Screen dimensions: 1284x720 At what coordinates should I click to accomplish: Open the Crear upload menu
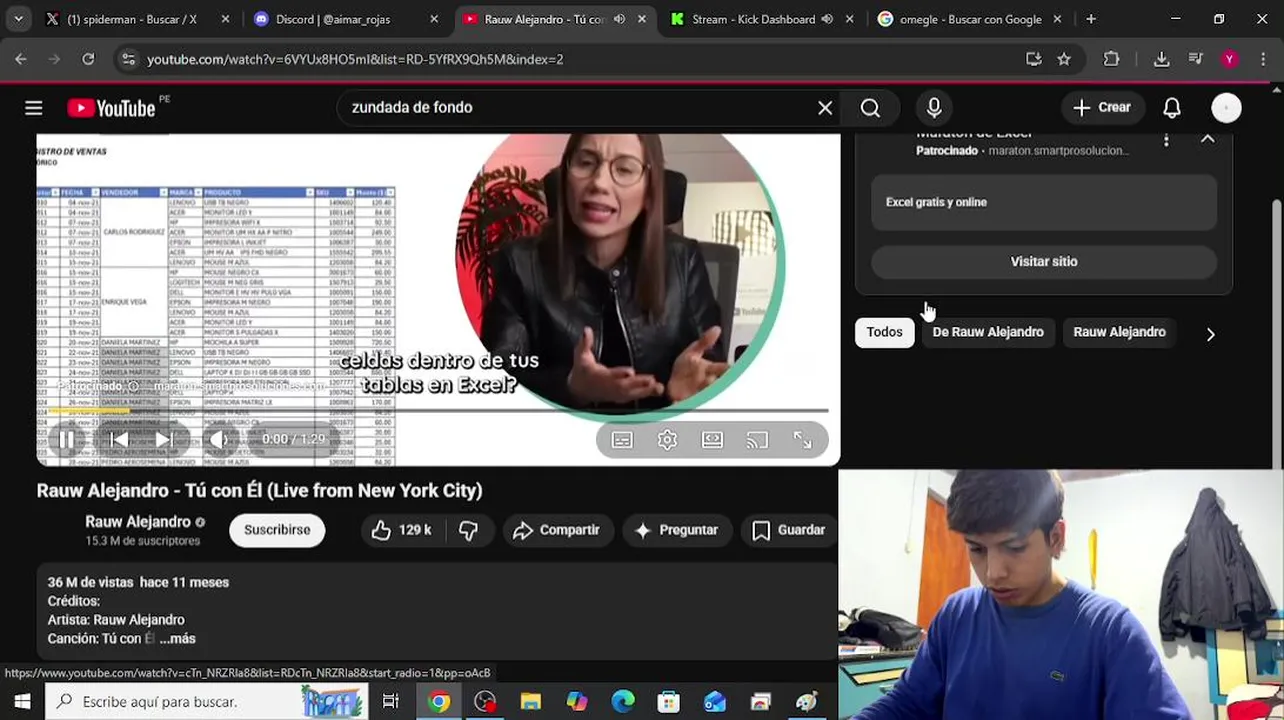(x=1102, y=108)
